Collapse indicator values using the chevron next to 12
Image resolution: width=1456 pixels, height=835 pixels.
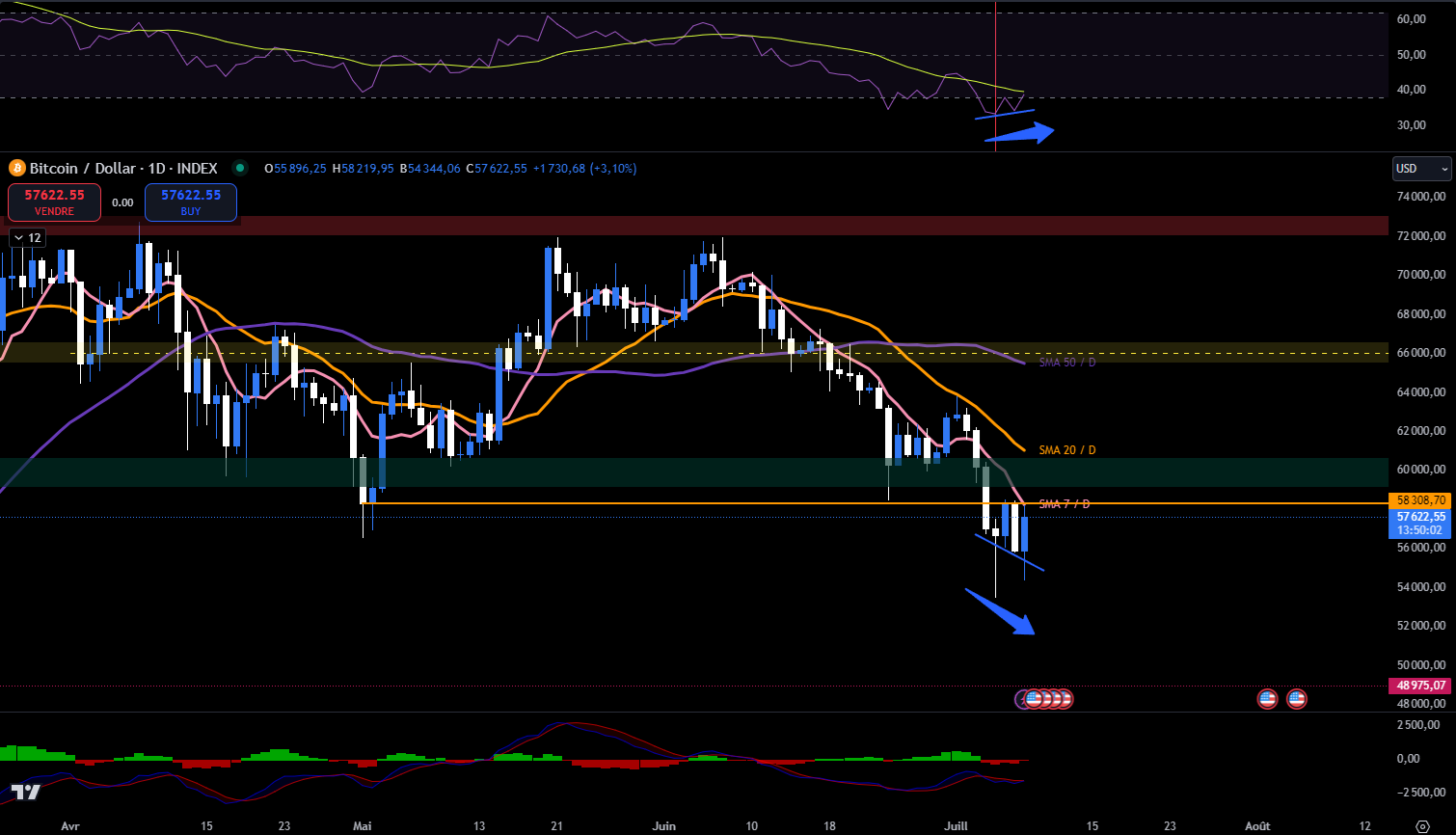click(16, 237)
